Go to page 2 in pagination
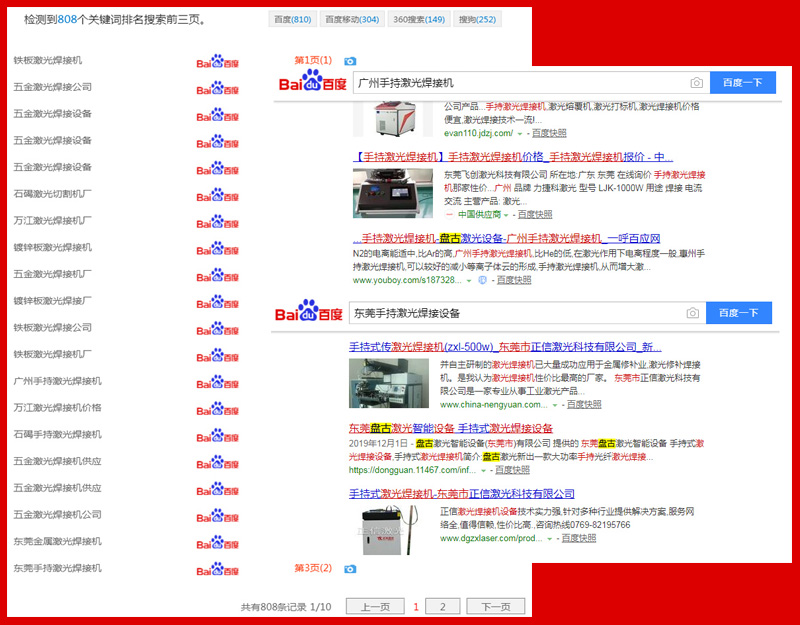The image size is (800, 625). pyautogui.click(x=442, y=607)
